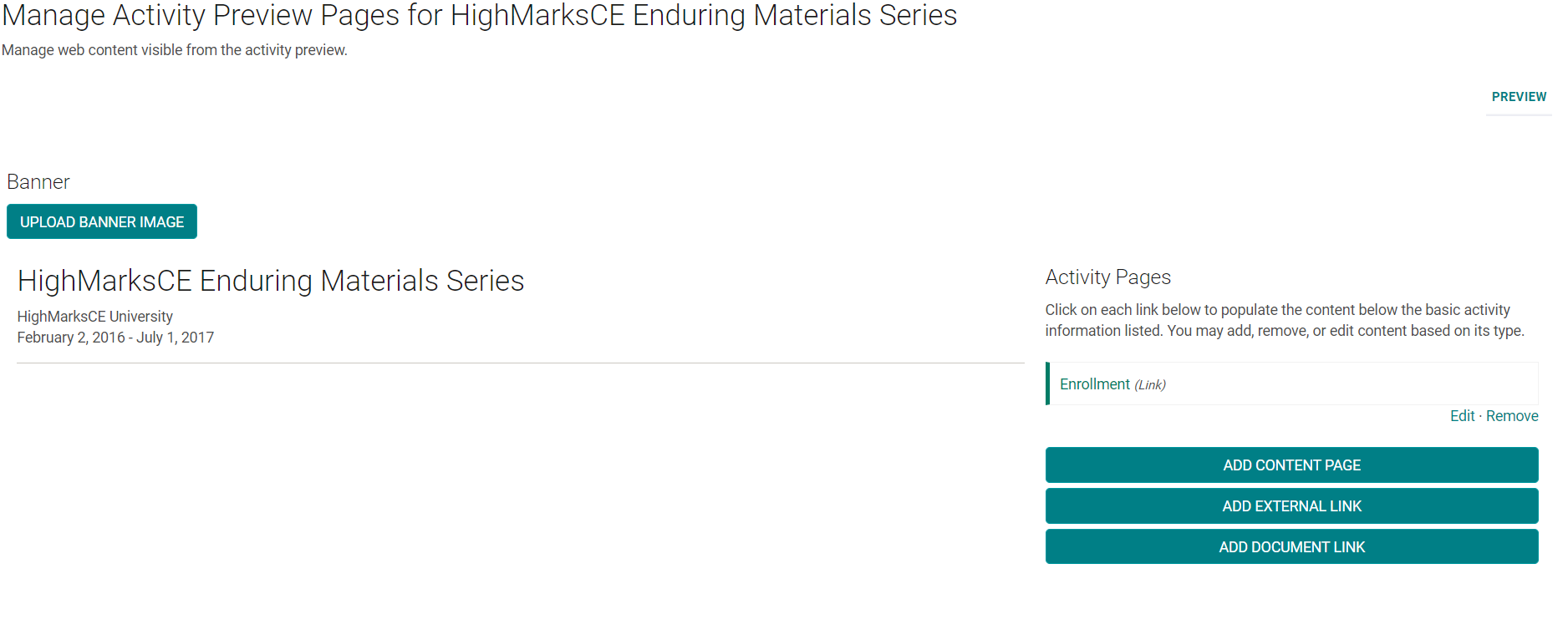
Task: Edit the Enrollment activity page
Action: pyautogui.click(x=1462, y=416)
